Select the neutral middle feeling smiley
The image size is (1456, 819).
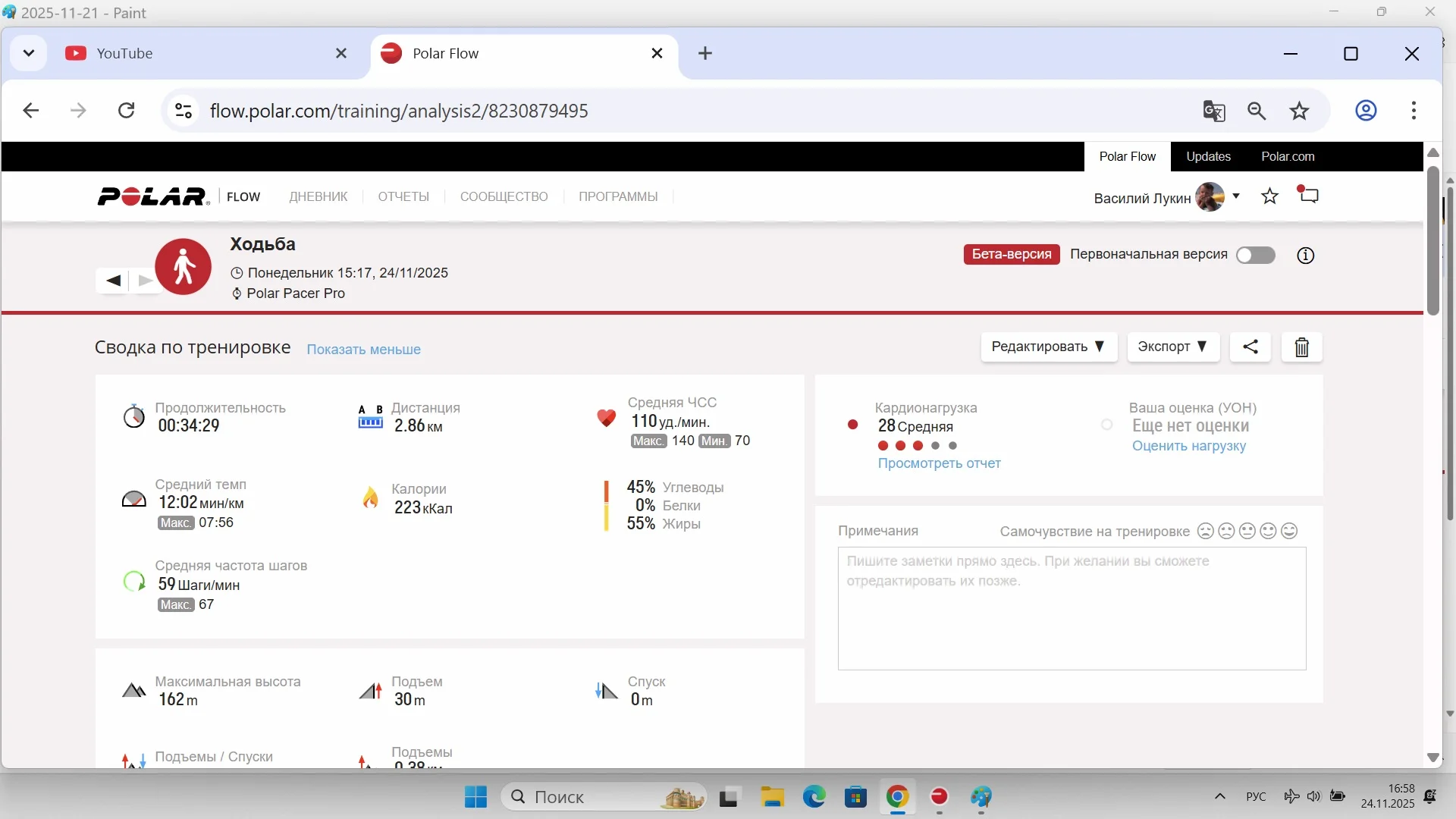point(1247,531)
